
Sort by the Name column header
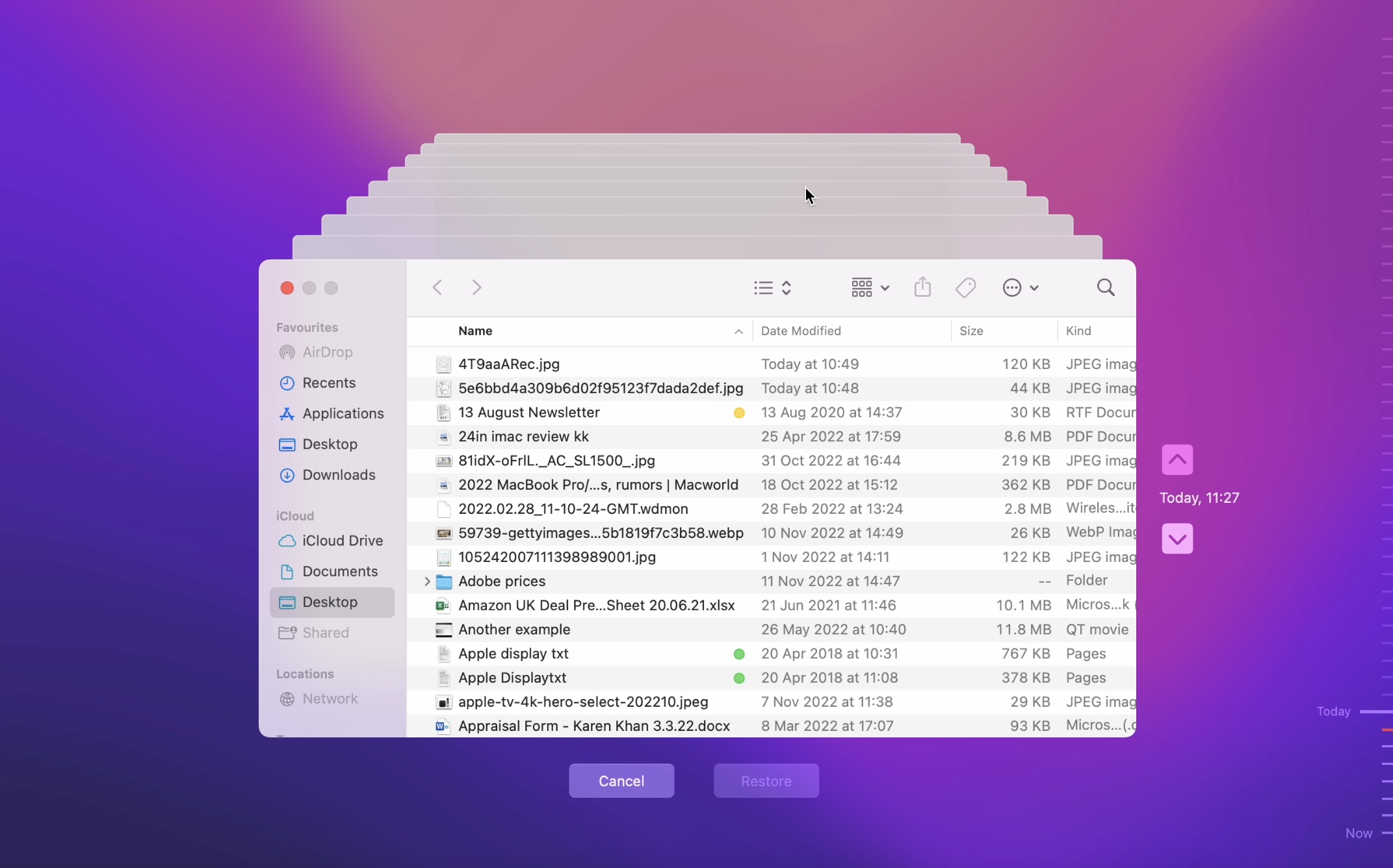coord(475,331)
